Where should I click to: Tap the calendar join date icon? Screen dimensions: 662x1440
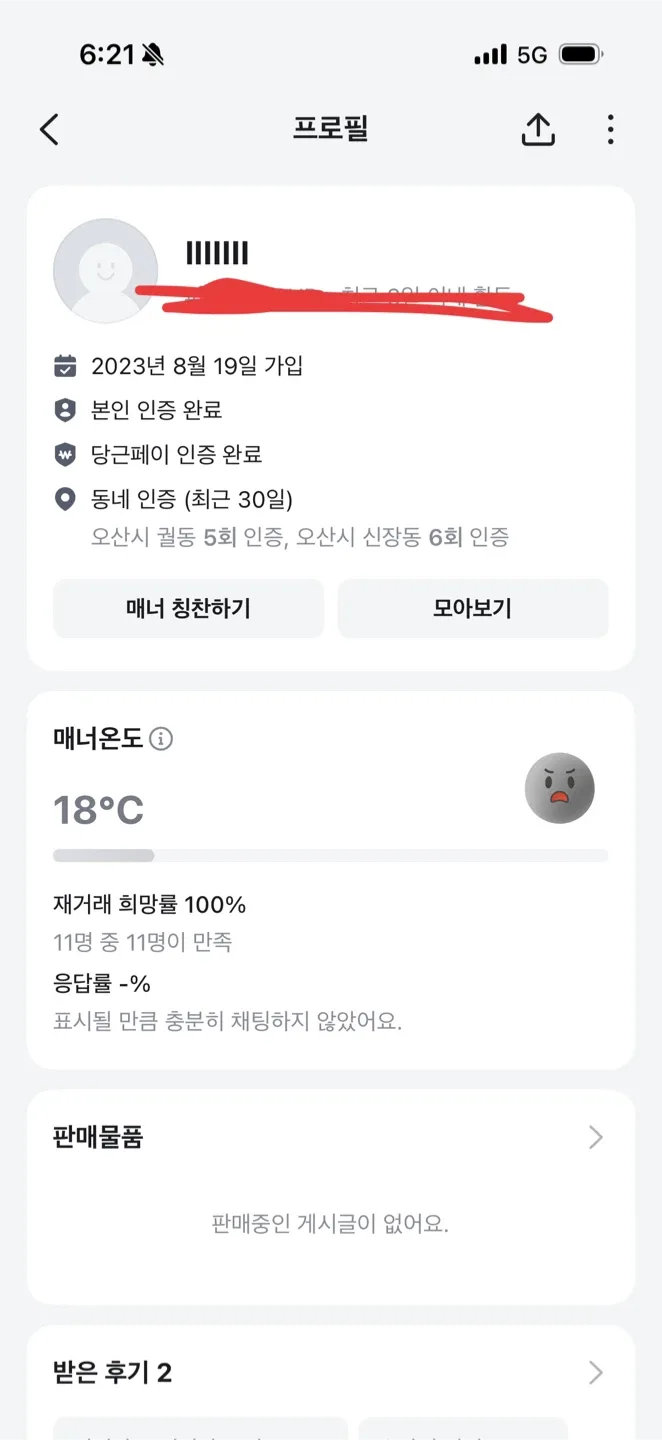coord(65,366)
